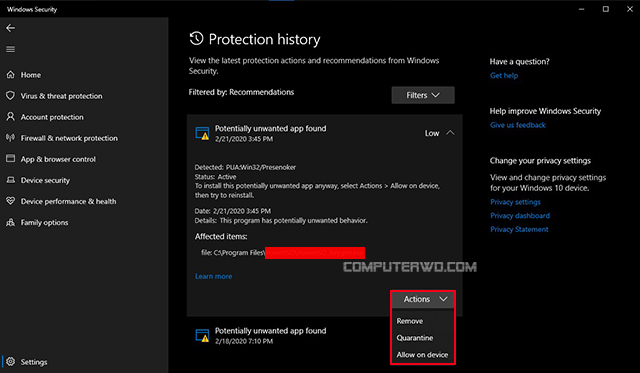Select Device performance & health heart icon
Screen dimensions: 640x373
pos(10,201)
